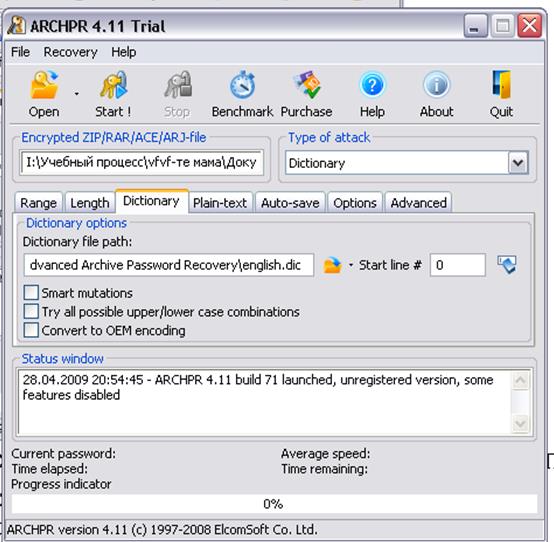The height and width of the screenshot is (542, 554).
Task: Enable Smart mutations checkbox
Action: 31,293
